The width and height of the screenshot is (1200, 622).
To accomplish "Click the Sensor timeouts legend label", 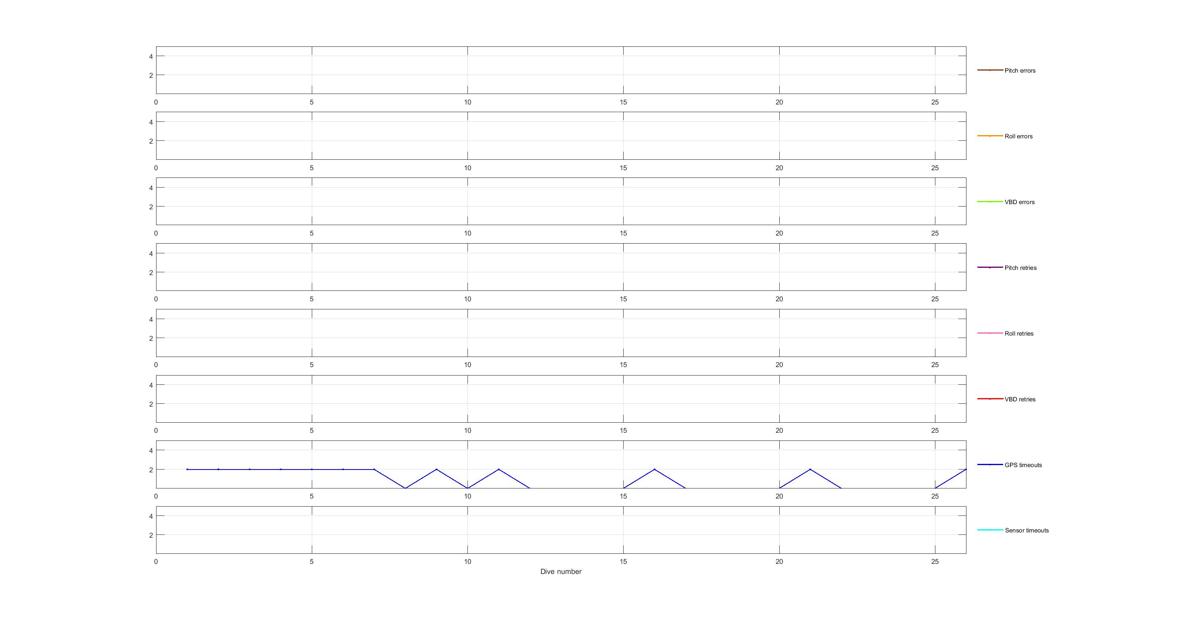I will point(1027,531).
